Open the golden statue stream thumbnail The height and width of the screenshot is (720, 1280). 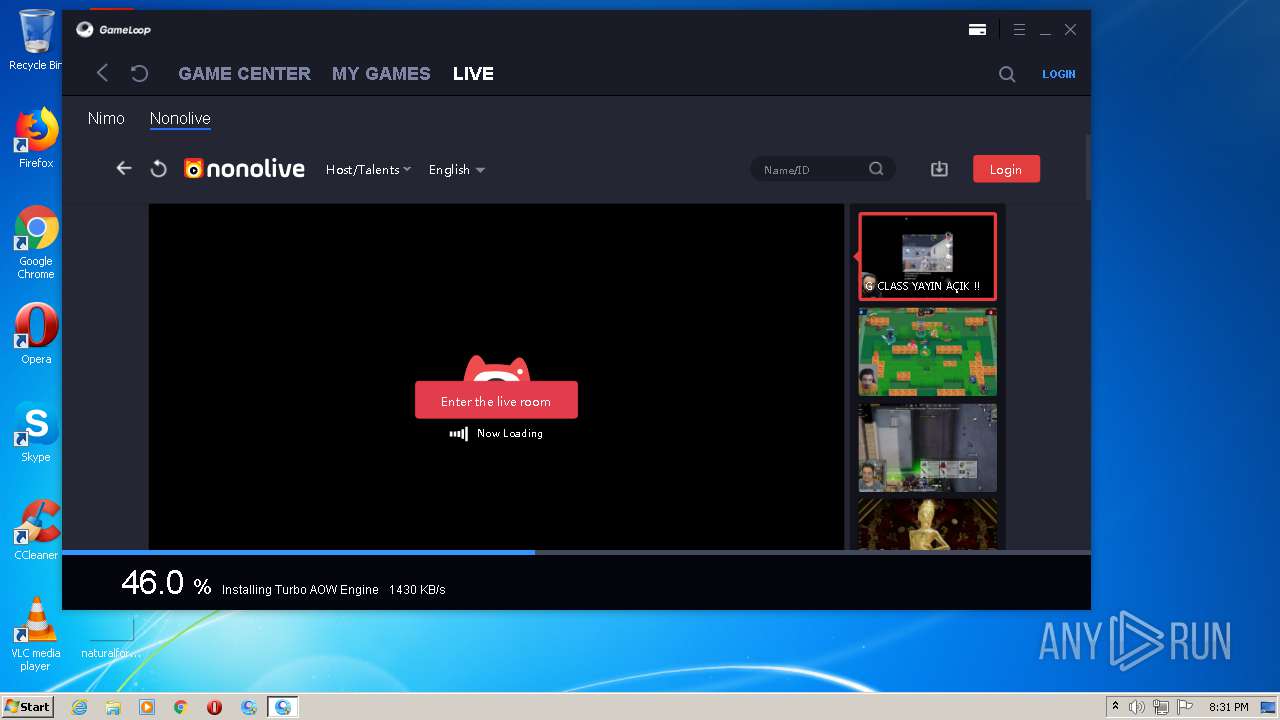(927, 524)
